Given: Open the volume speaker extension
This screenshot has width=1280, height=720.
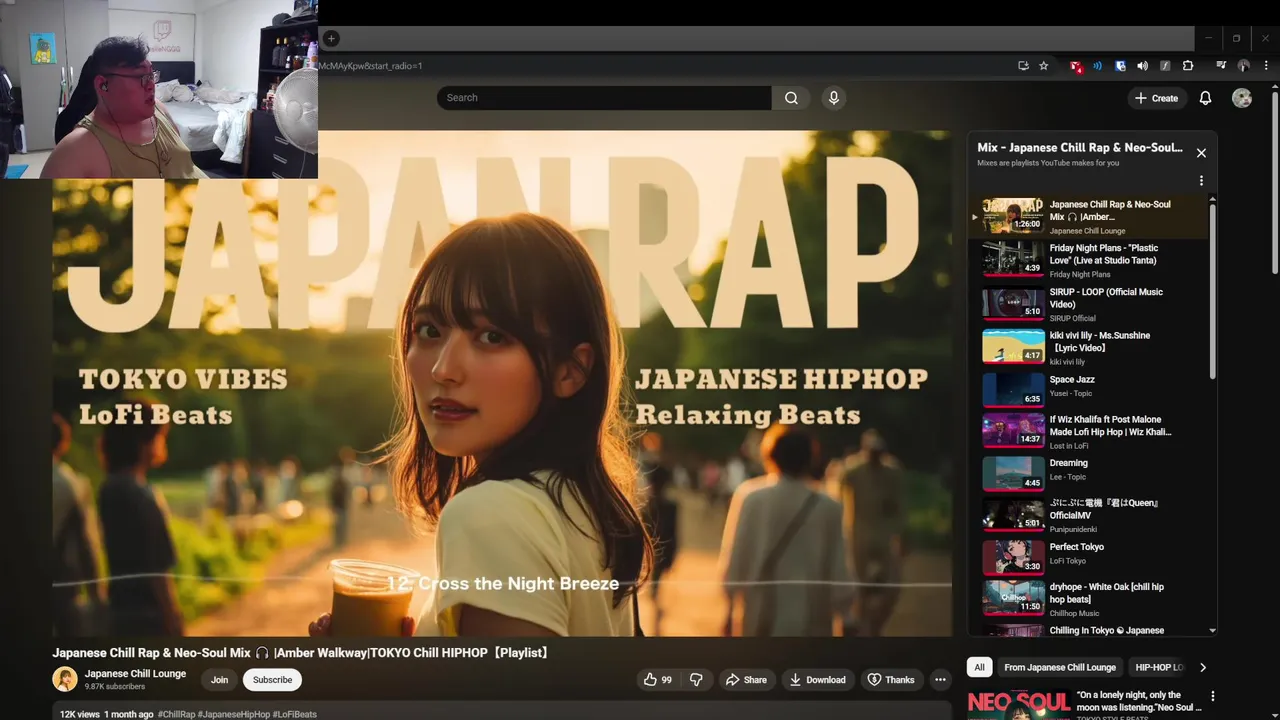Looking at the screenshot, I should click(x=1142, y=66).
